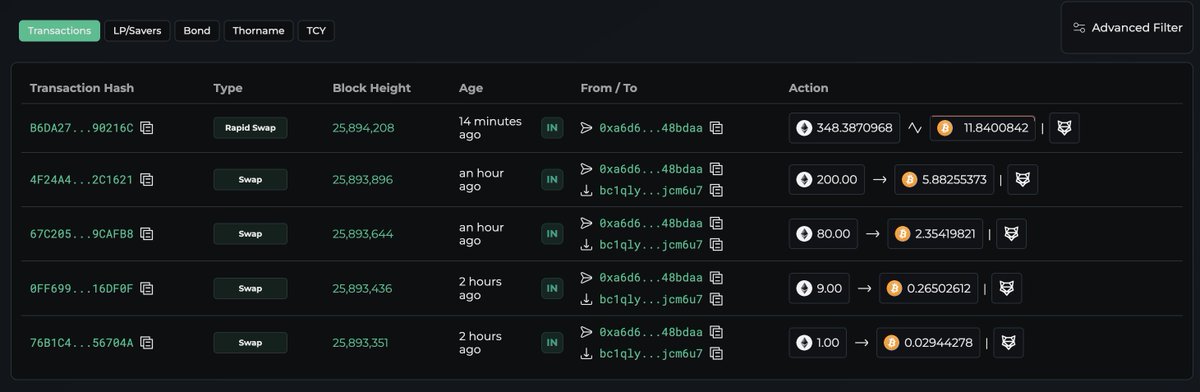Open transaction B6DA27...90216C

(x=81, y=128)
